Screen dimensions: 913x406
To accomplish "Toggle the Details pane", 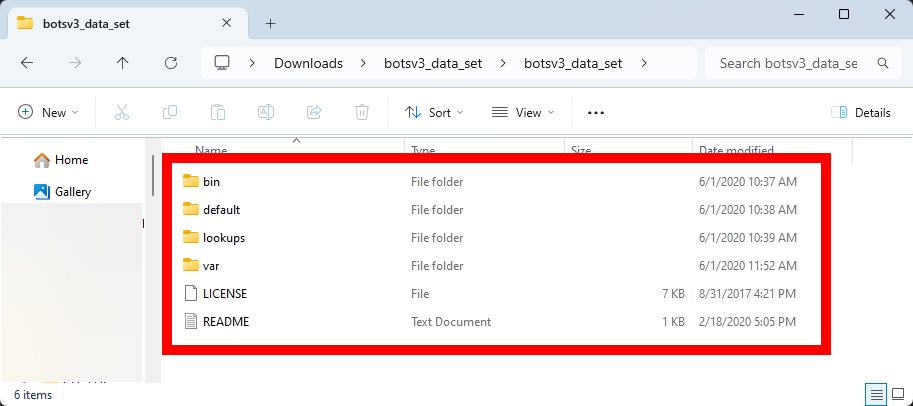I will pyautogui.click(x=861, y=112).
